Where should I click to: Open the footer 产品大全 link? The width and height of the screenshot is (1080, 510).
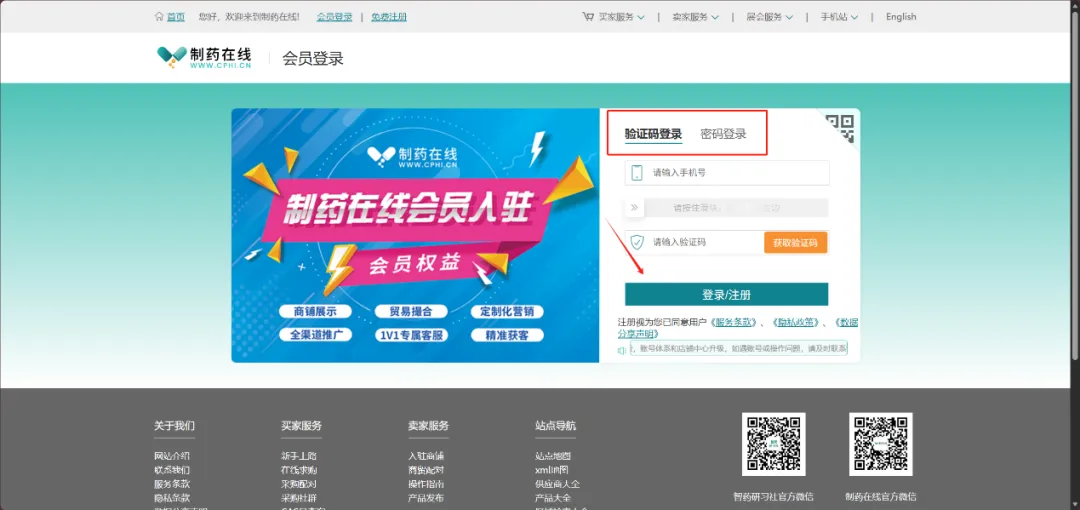point(553,498)
